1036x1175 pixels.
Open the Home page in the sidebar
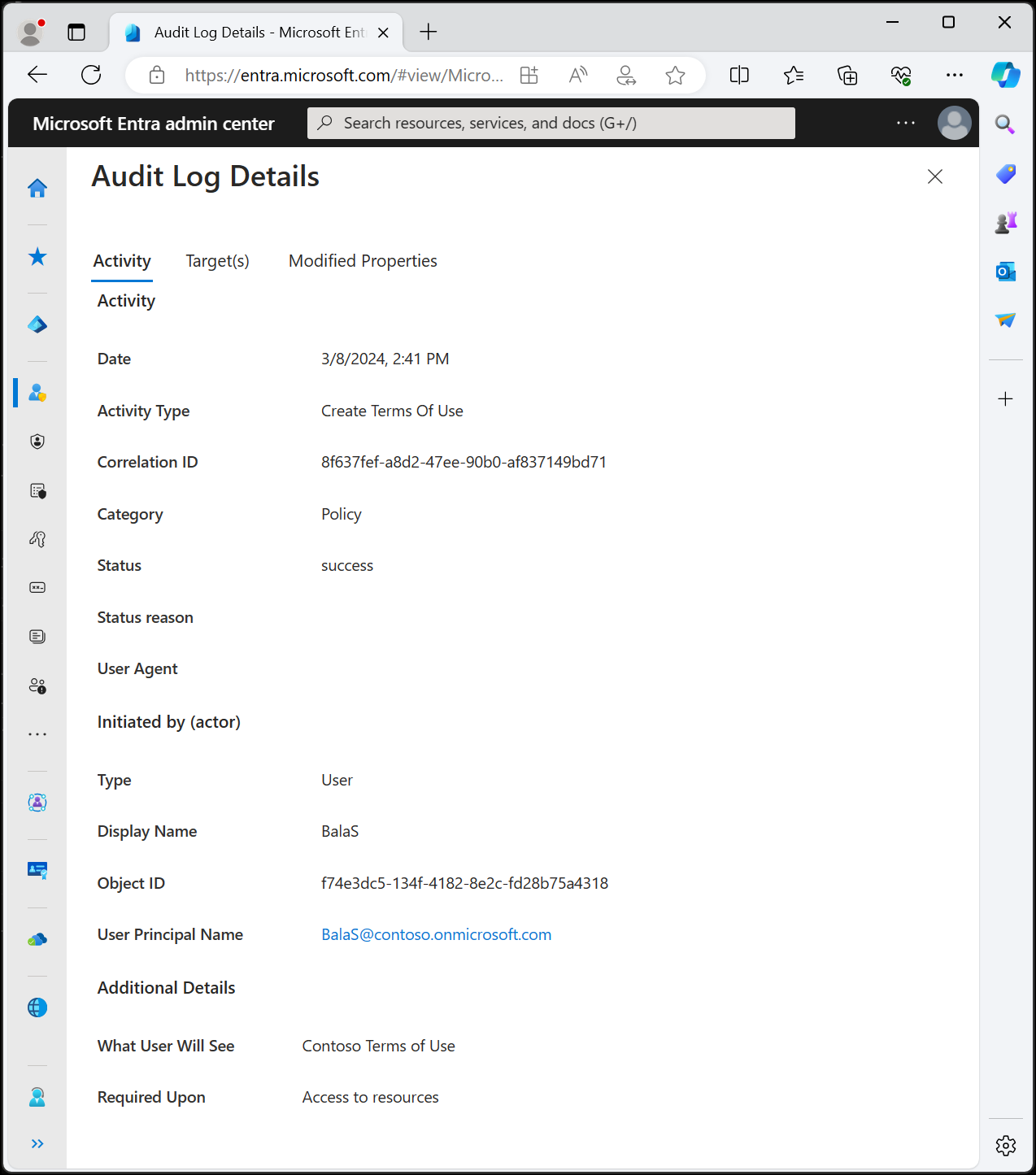[37, 188]
